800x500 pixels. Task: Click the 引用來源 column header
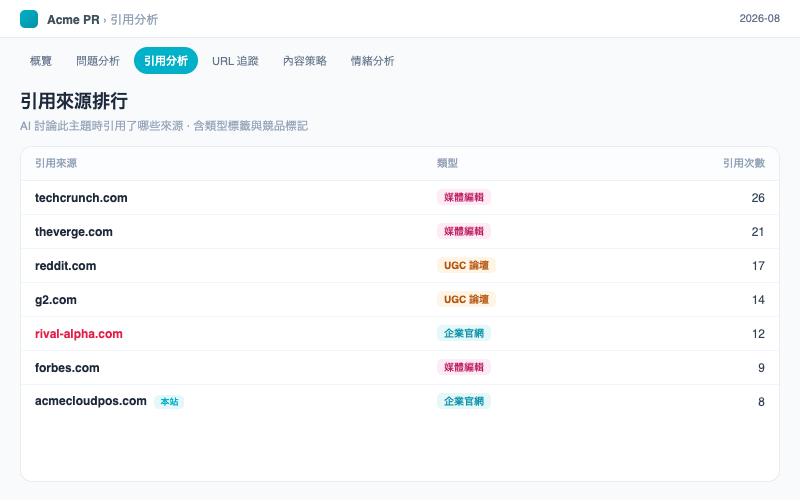click(x=56, y=163)
